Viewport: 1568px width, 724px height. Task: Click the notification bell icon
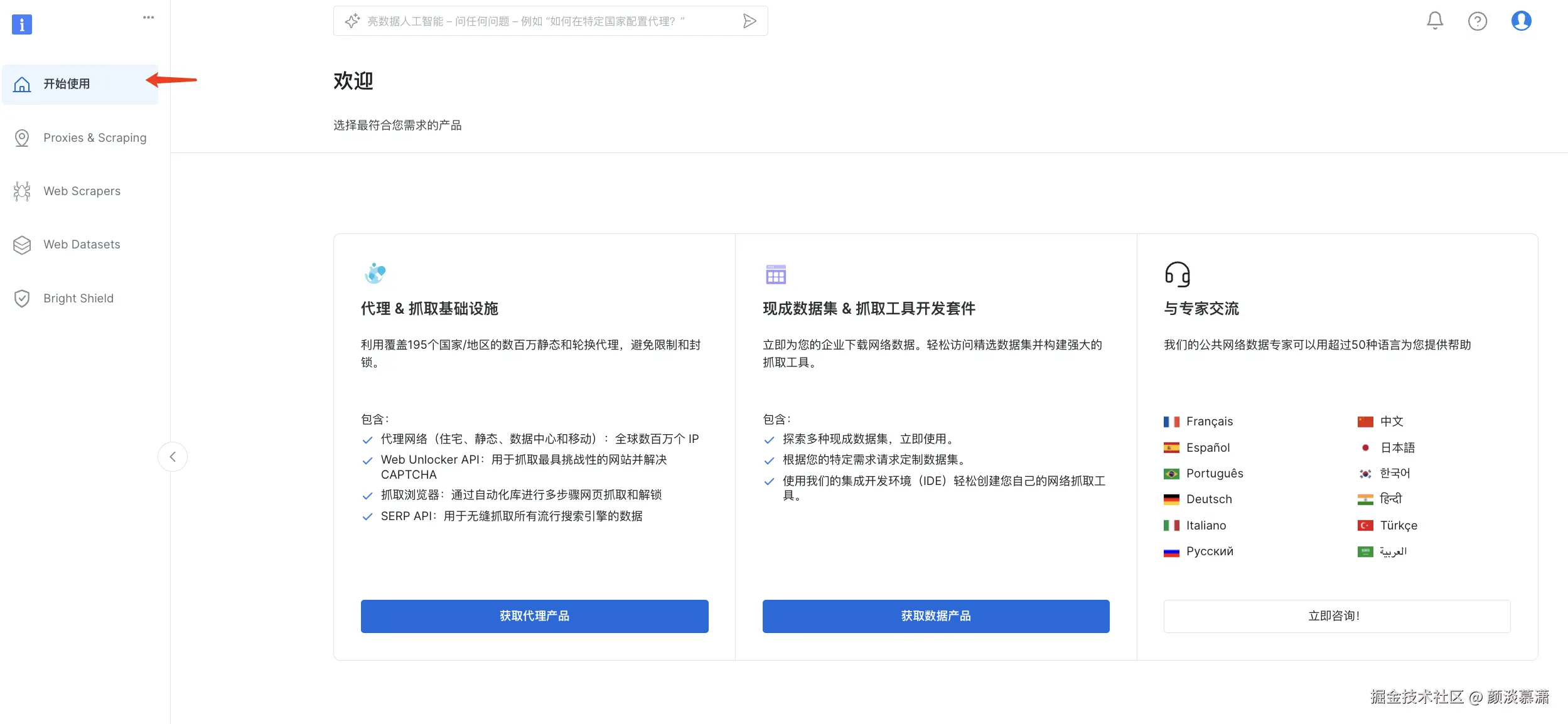click(1434, 21)
